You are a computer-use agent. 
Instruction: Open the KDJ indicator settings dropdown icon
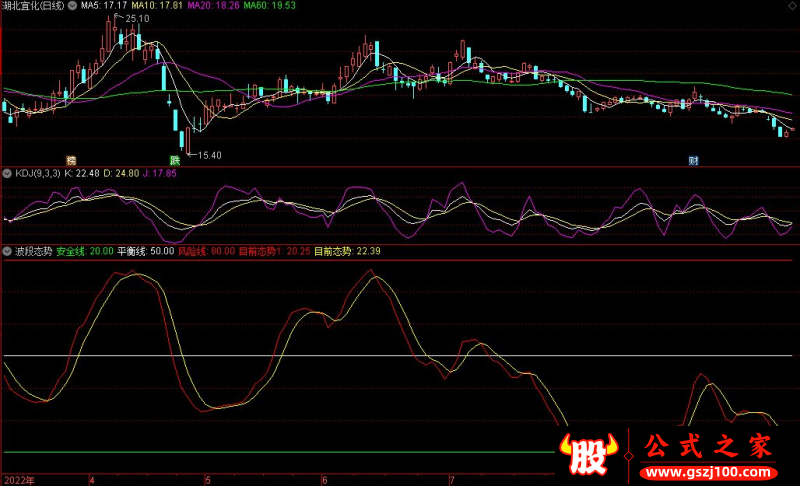[x=7, y=173]
